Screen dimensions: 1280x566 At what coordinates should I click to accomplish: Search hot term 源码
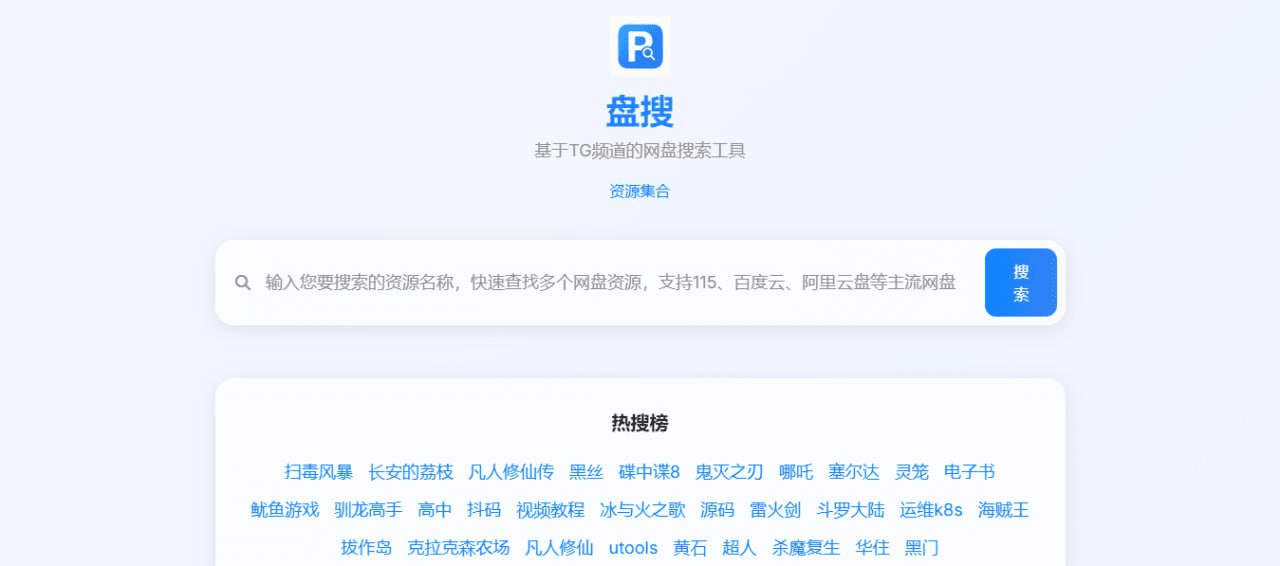[x=718, y=510]
